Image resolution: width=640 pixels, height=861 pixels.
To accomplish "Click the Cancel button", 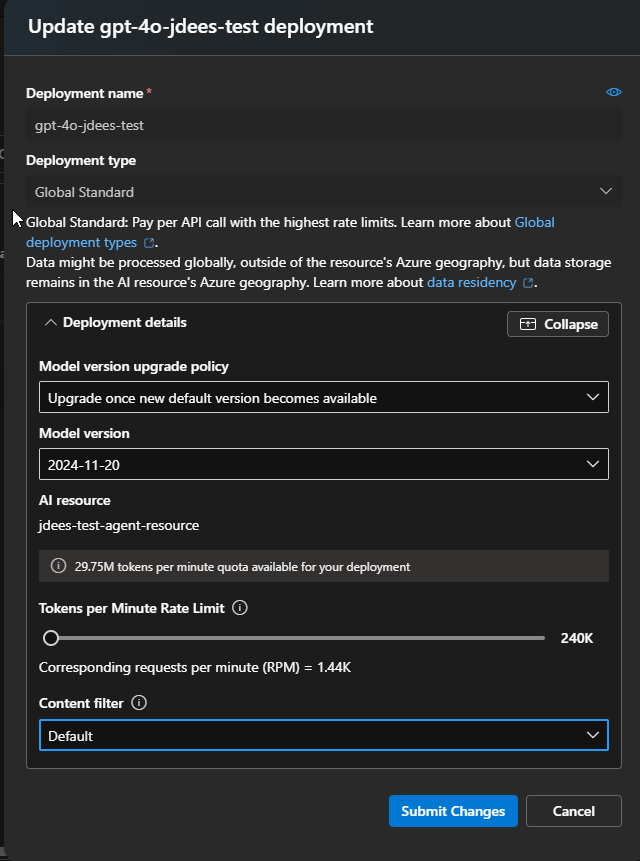I will [574, 811].
